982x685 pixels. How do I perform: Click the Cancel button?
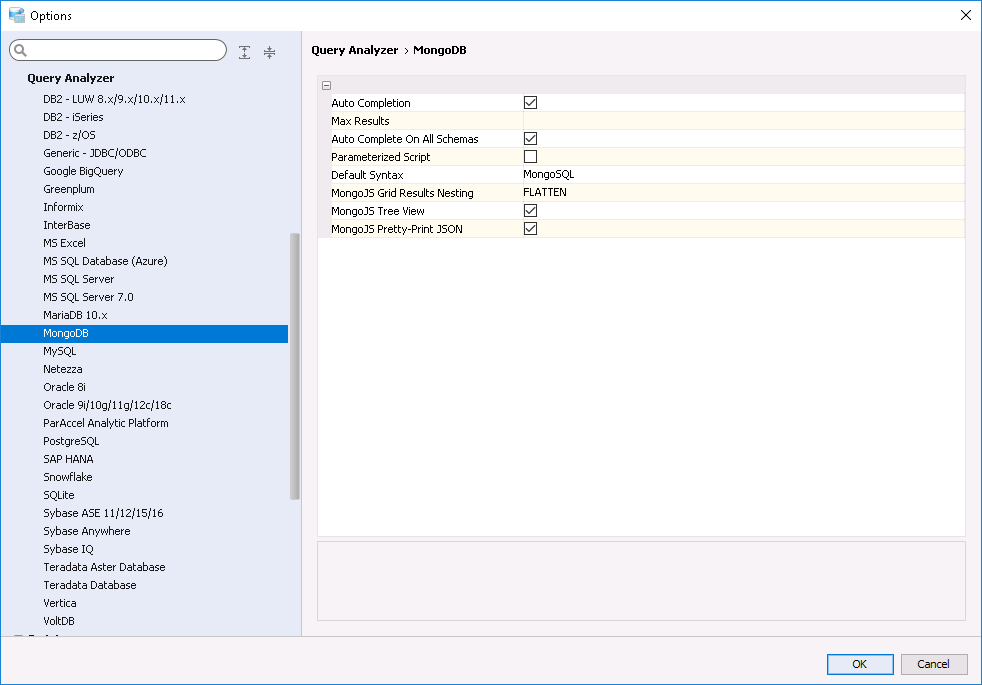[933, 664]
